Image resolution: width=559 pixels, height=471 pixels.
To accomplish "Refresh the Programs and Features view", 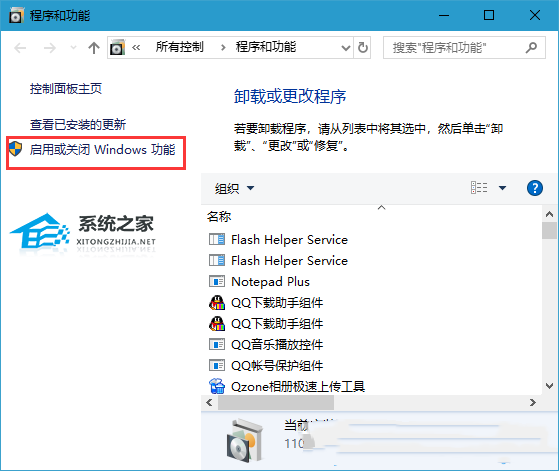I will click(363, 47).
